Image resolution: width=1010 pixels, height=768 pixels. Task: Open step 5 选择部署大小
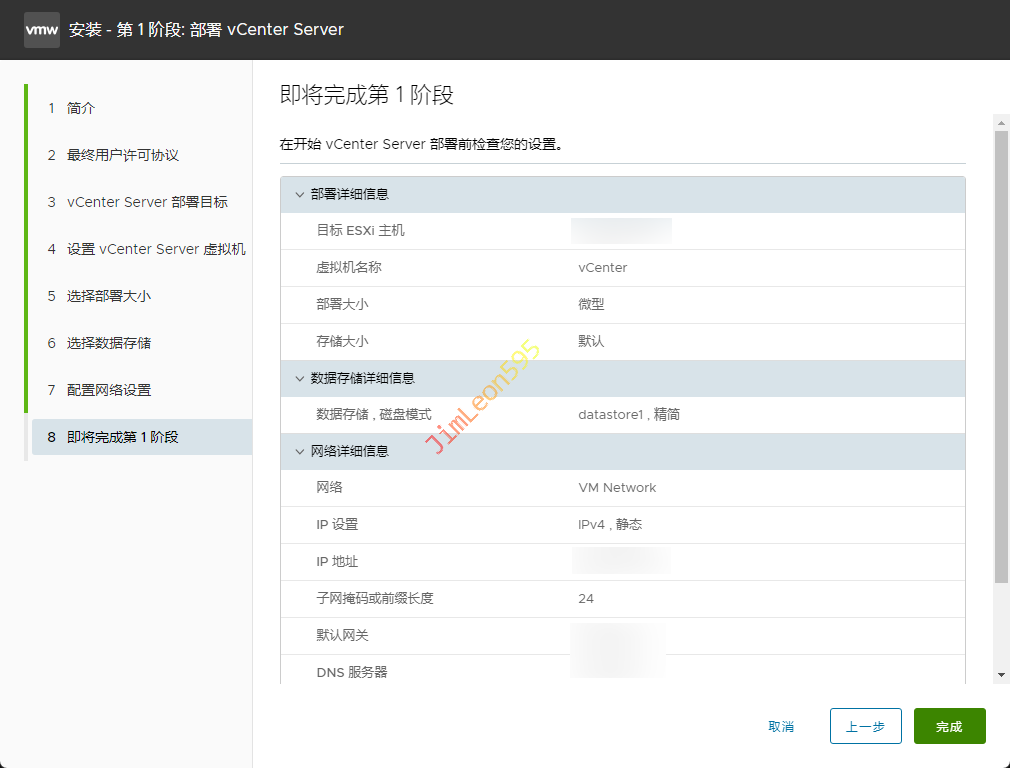pyautogui.click(x=108, y=296)
